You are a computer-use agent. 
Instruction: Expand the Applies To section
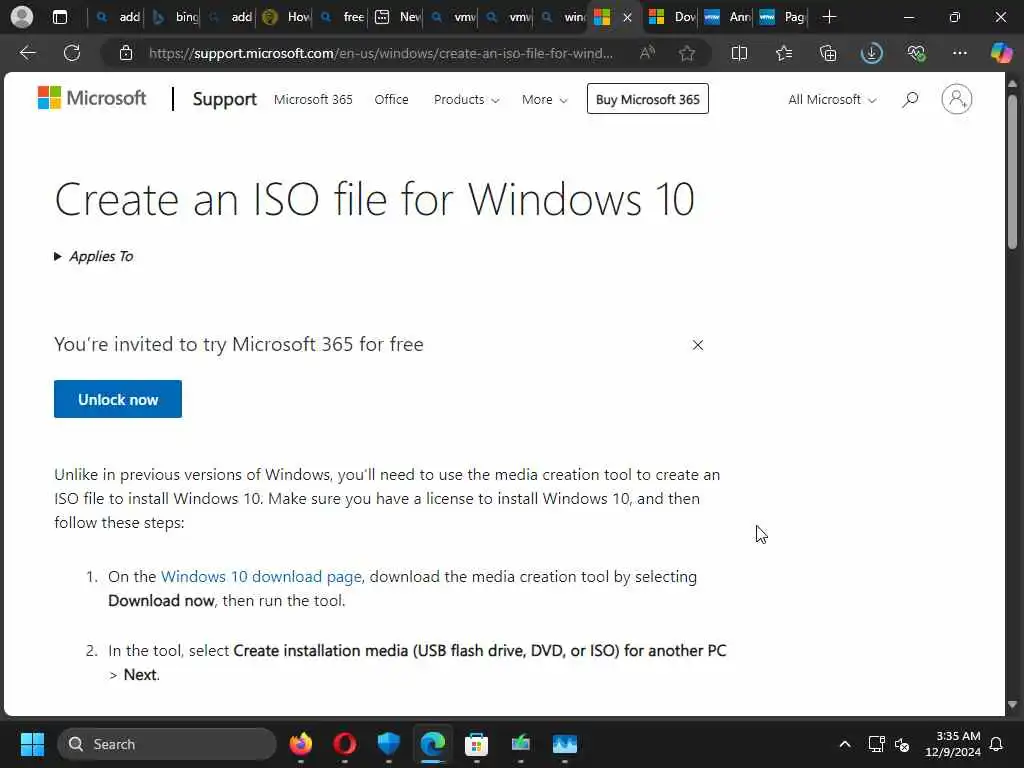pos(93,257)
